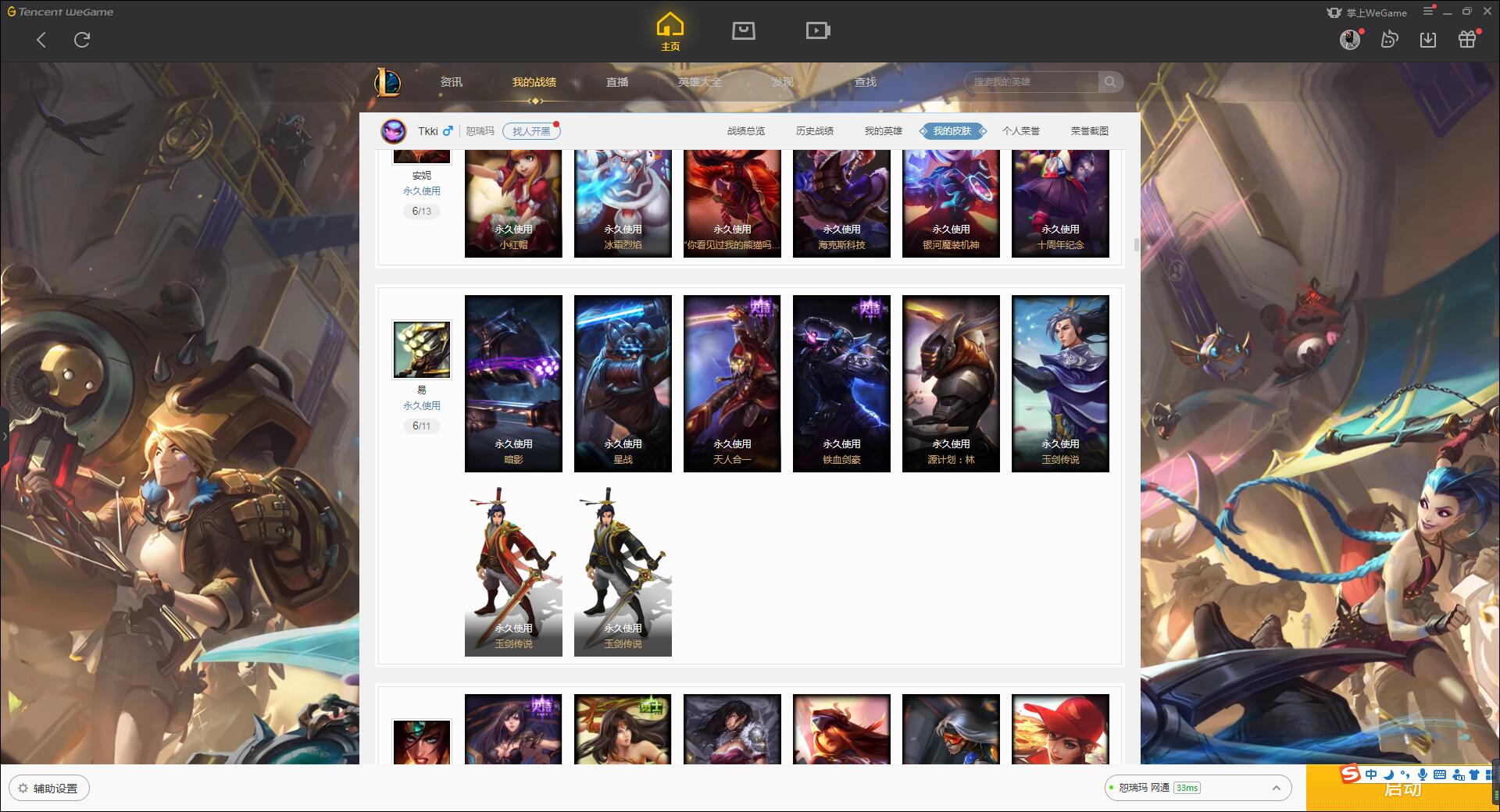Screen dimensions: 1500x812
Task: Switch to the 查找 tab
Action: click(866, 82)
